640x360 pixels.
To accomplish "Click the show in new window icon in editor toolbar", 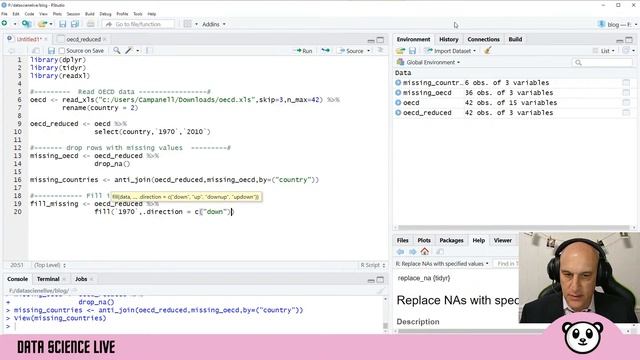I will (x=36, y=51).
